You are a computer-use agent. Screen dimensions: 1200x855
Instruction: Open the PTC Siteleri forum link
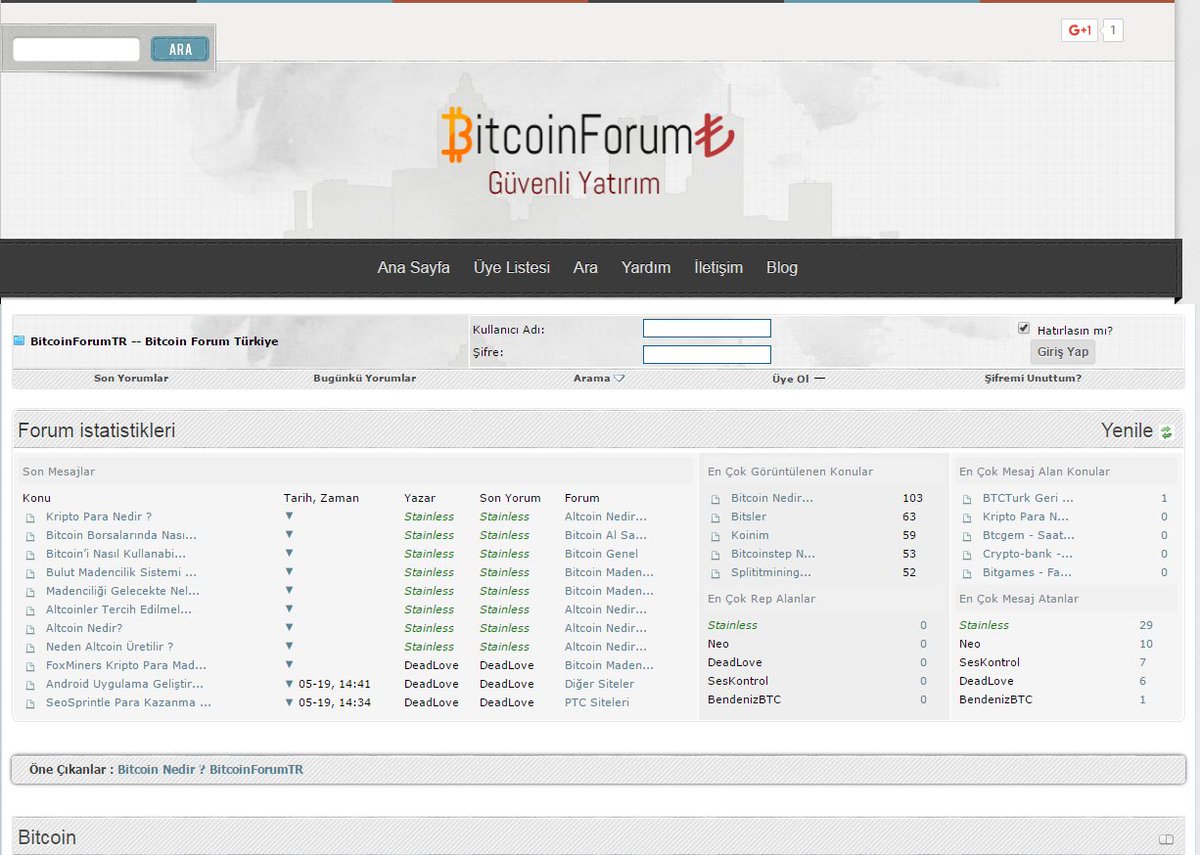click(597, 703)
